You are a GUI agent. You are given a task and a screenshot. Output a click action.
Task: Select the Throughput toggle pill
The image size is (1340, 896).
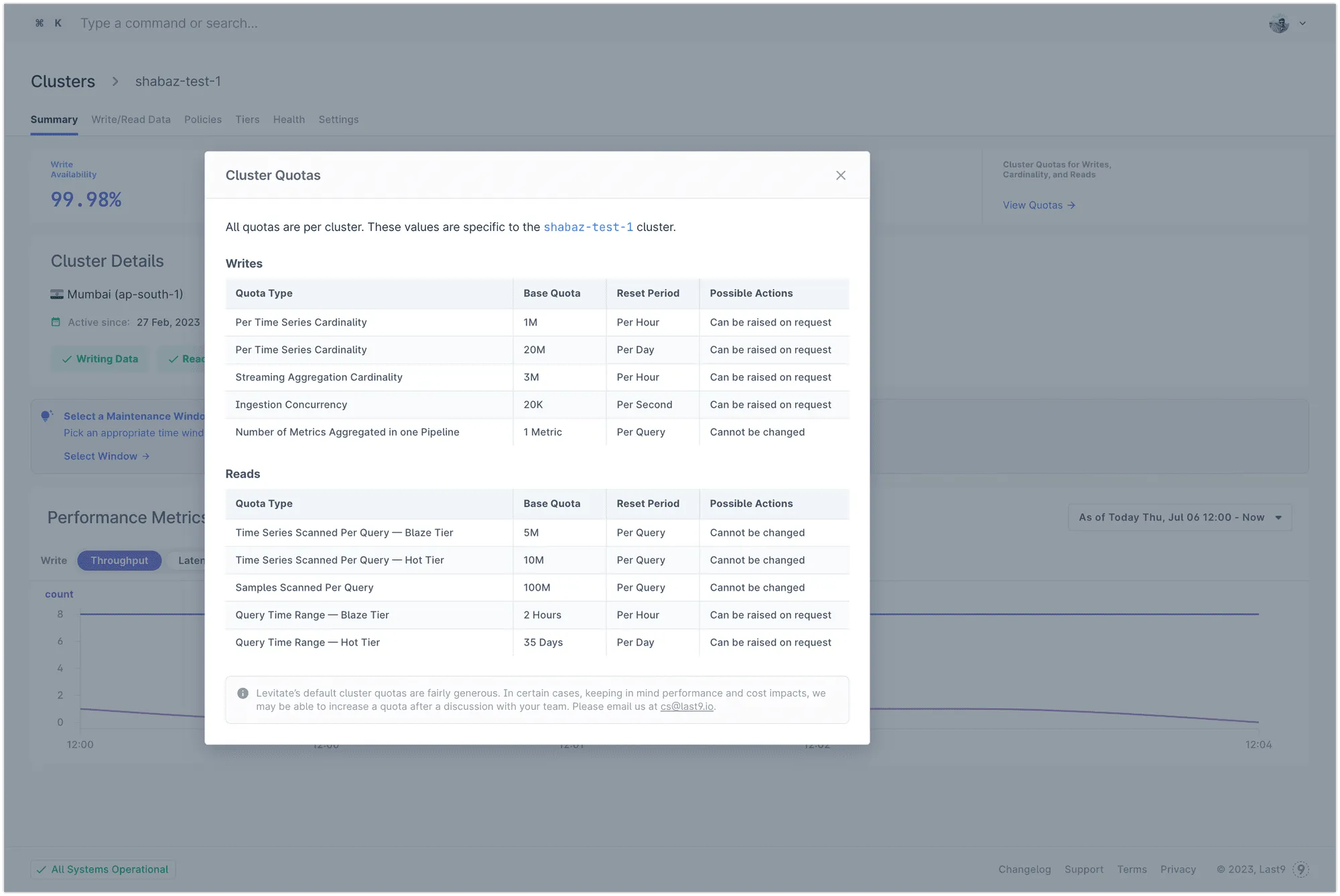[x=119, y=561]
